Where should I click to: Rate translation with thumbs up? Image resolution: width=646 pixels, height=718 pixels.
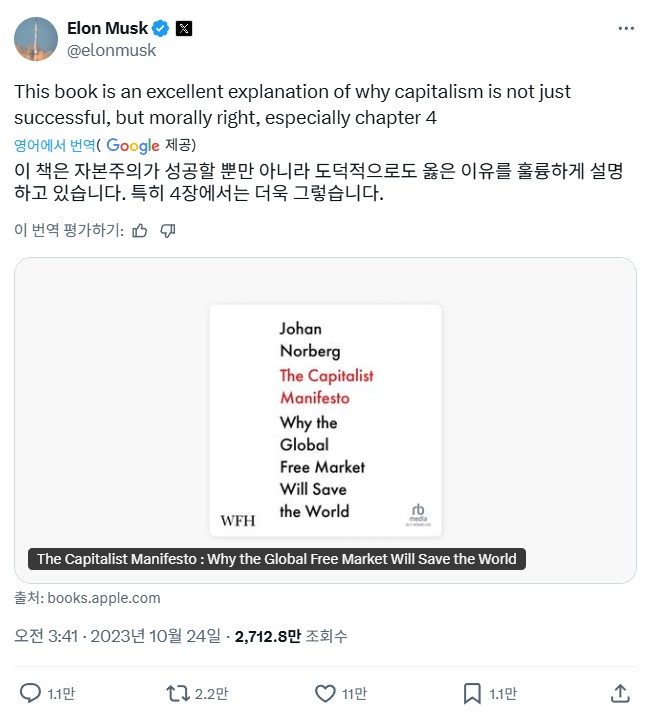click(x=140, y=230)
